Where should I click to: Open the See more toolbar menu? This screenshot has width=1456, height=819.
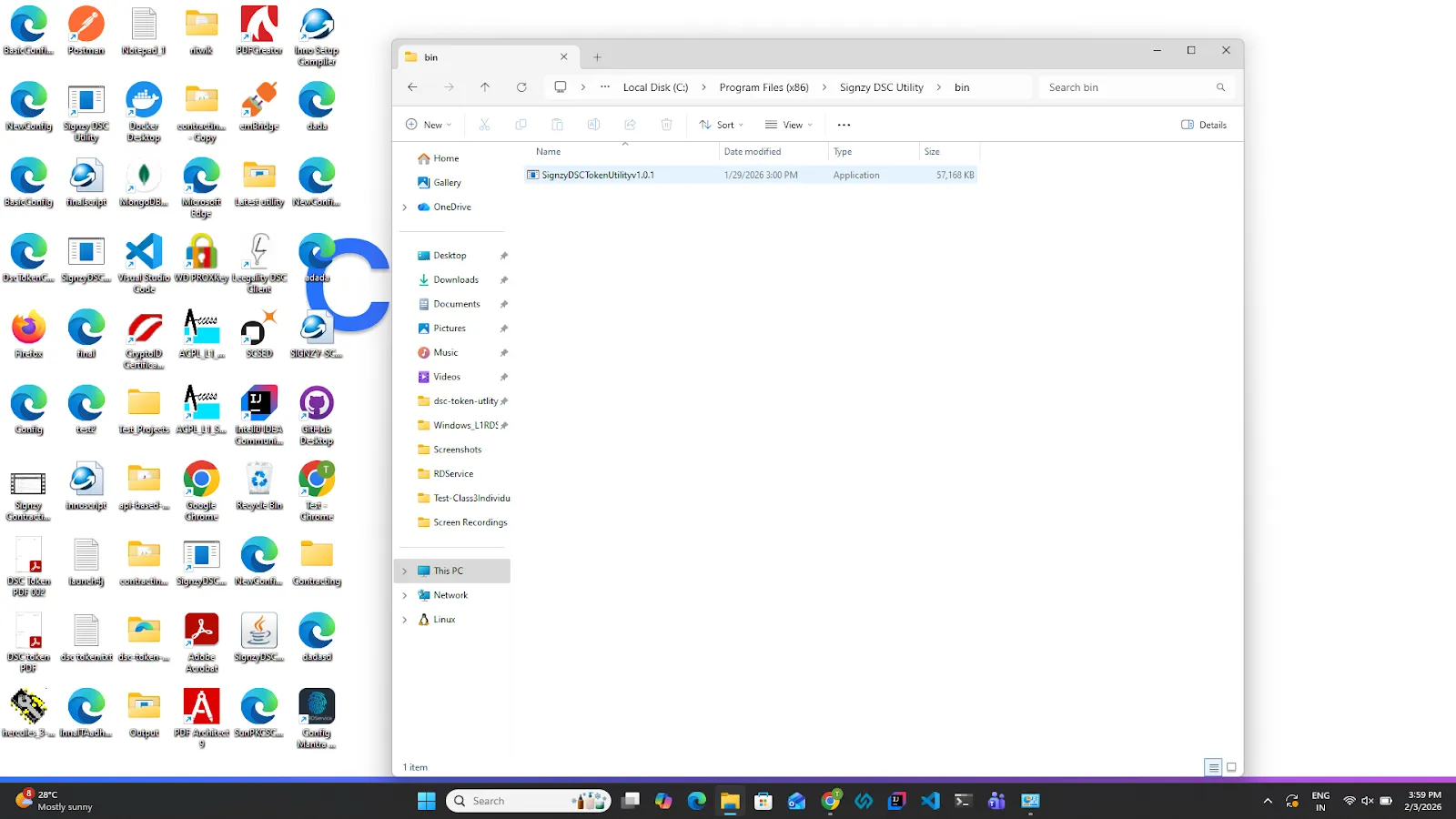(x=844, y=125)
